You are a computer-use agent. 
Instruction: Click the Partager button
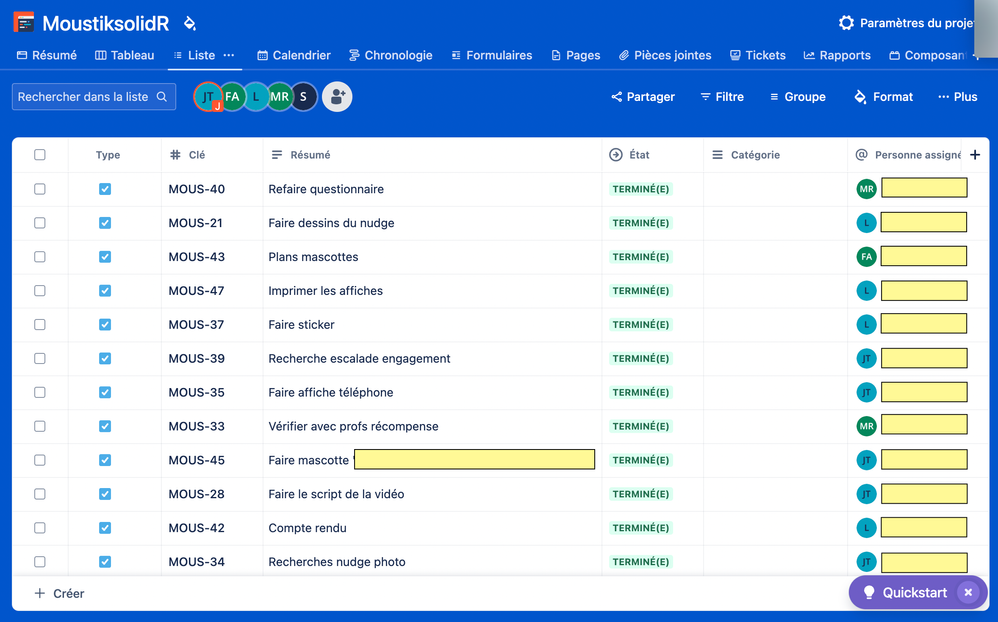(x=643, y=97)
